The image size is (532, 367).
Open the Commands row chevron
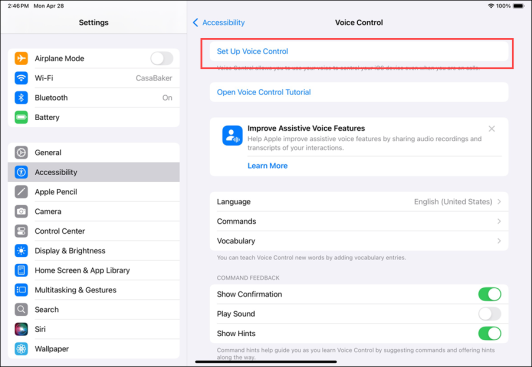tap(499, 221)
